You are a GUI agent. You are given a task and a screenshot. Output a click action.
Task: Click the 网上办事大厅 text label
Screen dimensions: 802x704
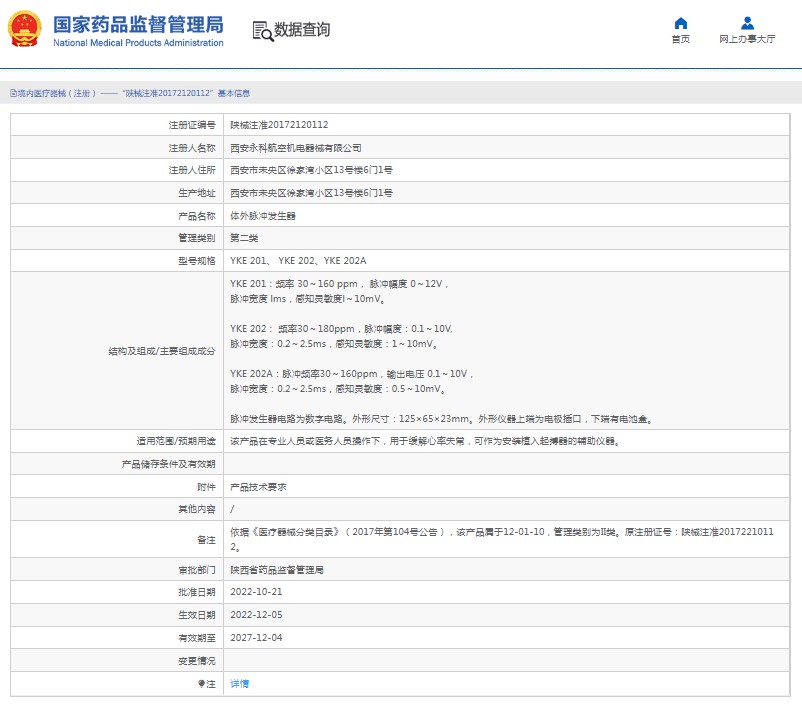coord(747,40)
